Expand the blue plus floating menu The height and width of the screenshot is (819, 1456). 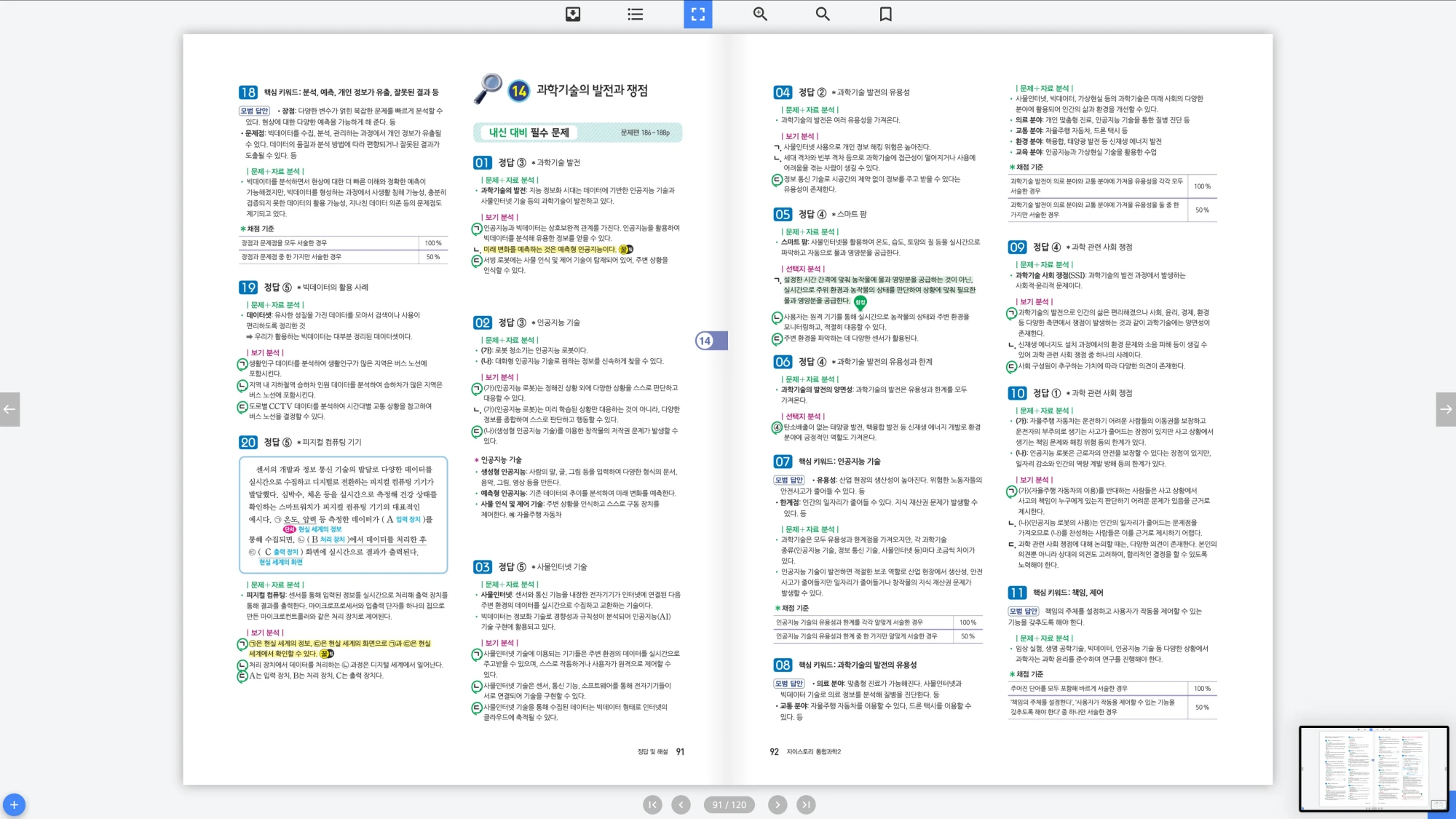coord(14,804)
